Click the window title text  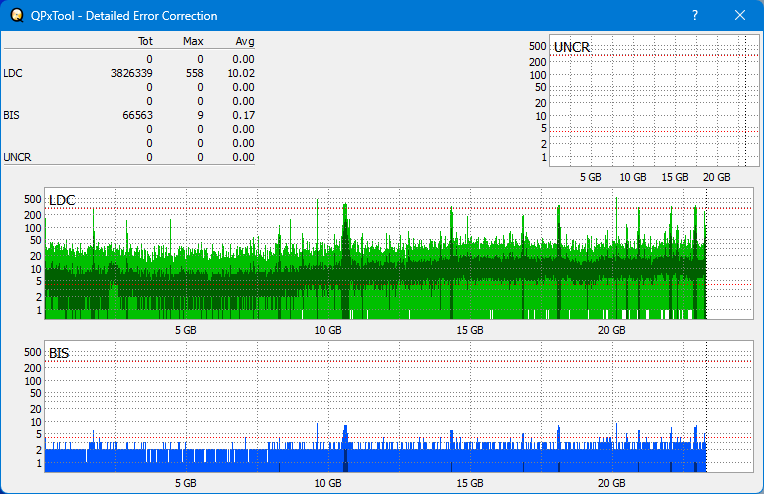tap(124, 16)
